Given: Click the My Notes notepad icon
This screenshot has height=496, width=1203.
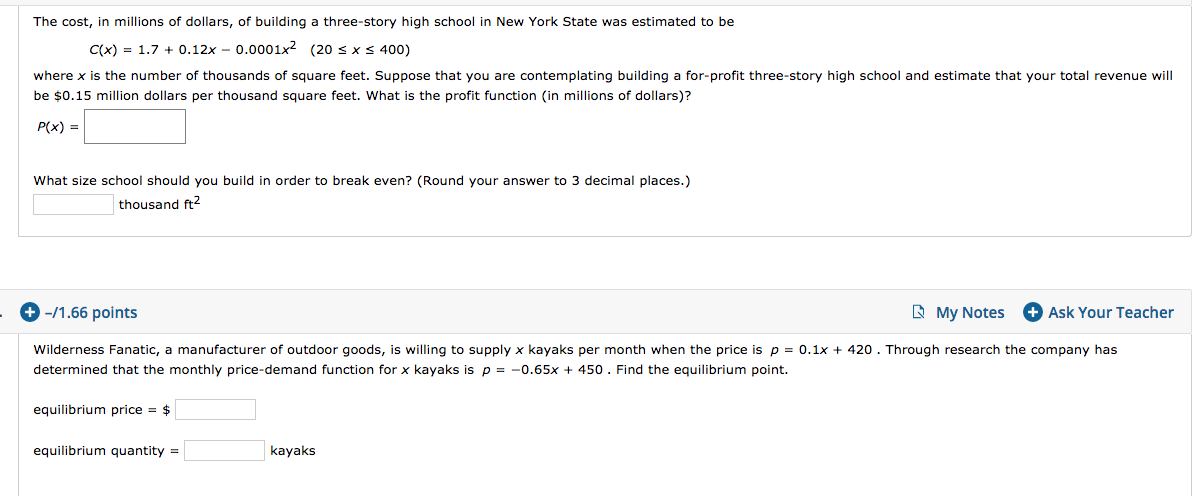Looking at the screenshot, I should point(919,312).
